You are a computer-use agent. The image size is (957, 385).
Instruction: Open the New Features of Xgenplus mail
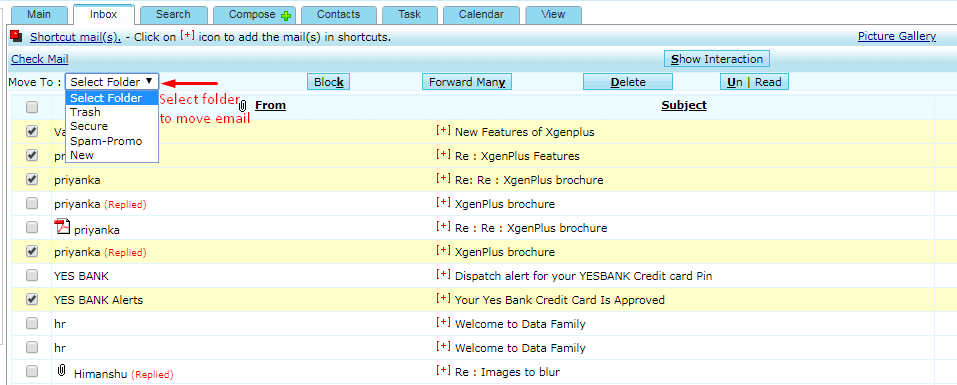525,132
